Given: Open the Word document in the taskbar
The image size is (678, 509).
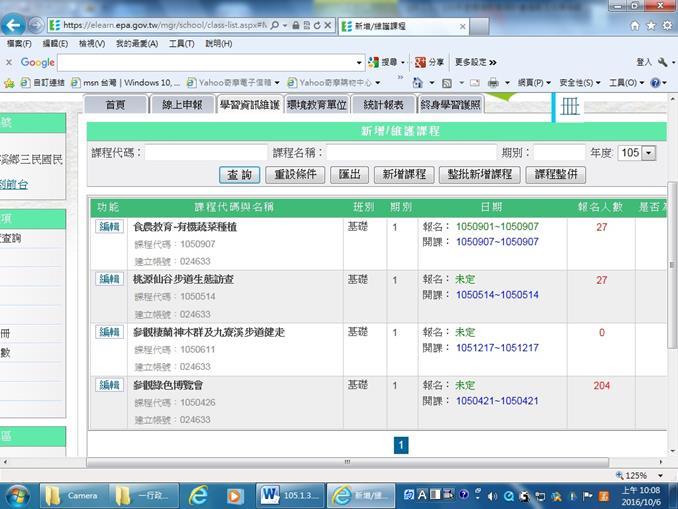Looking at the screenshot, I should 291,495.
